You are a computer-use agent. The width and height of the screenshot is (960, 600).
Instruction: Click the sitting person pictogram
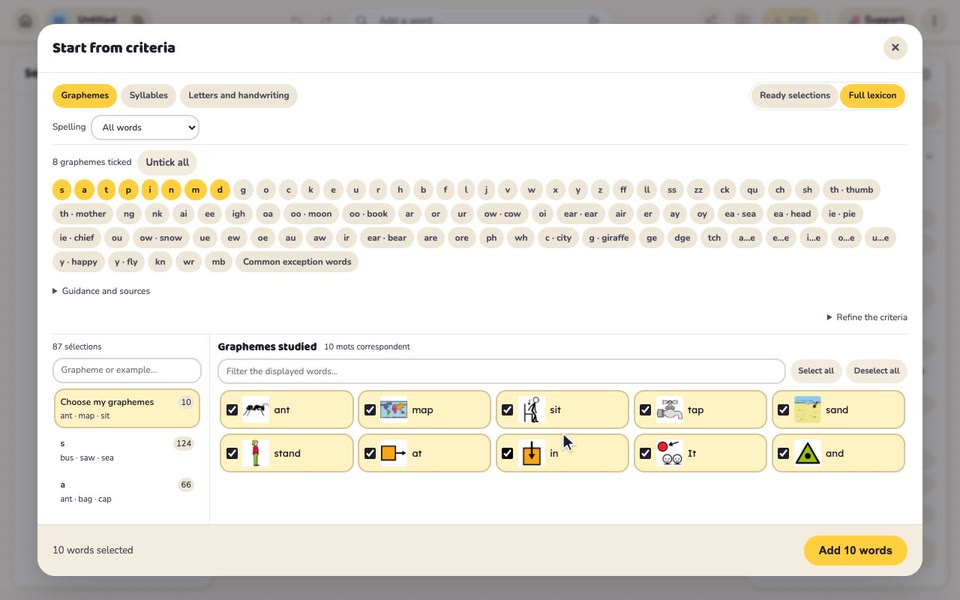531,410
